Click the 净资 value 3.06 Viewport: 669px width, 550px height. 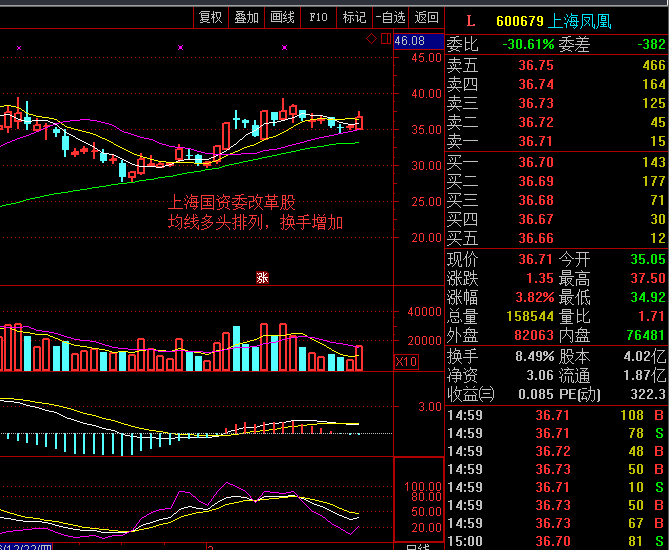pyautogui.click(x=540, y=375)
